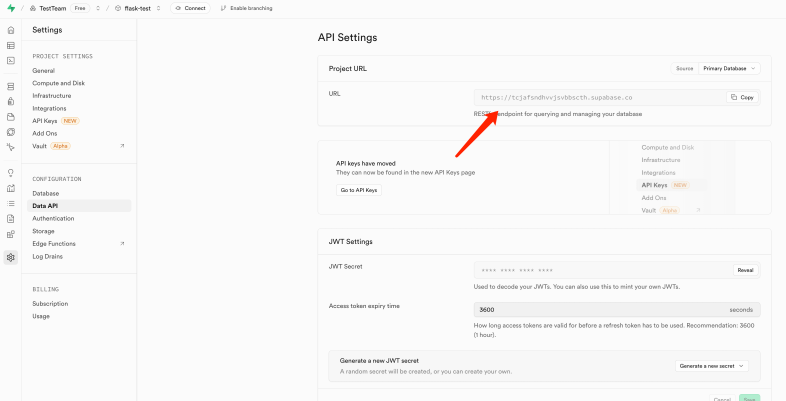The width and height of the screenshot is (786, 401).
Task: Reveal the JWT Secret
Action: 745,270
